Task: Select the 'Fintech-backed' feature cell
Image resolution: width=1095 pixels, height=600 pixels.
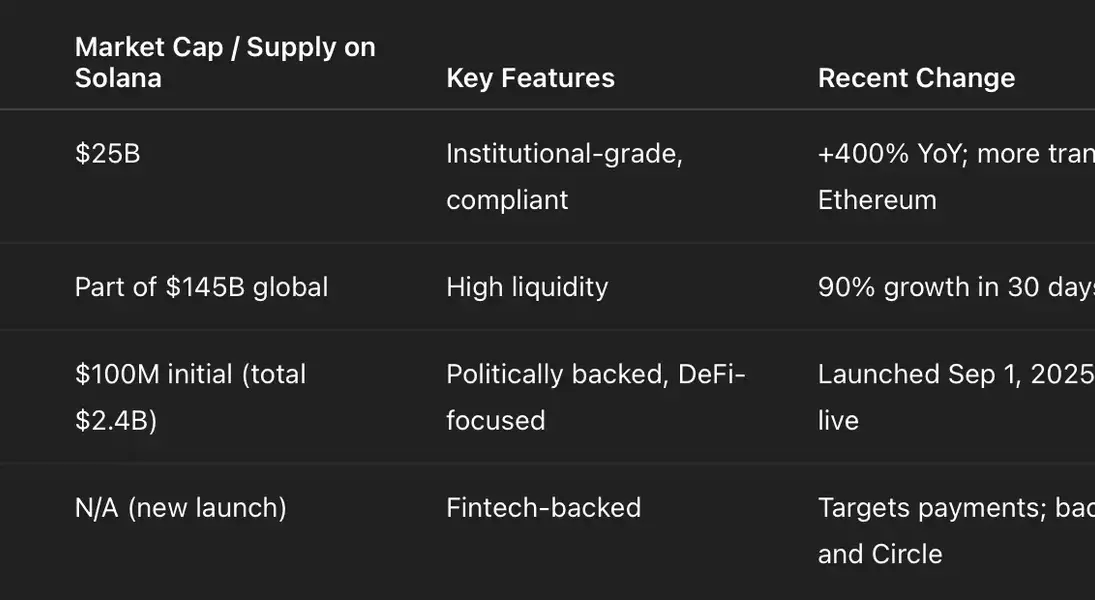Action: point(543,508)
